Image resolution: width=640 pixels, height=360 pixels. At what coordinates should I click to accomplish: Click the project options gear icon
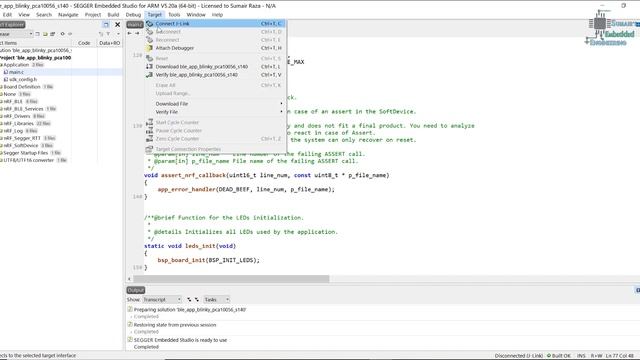(62, 34)
